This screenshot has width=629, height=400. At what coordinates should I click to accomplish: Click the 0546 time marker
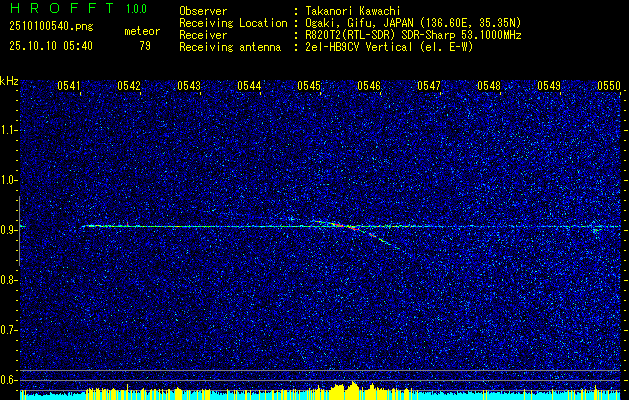coord(369,85)
